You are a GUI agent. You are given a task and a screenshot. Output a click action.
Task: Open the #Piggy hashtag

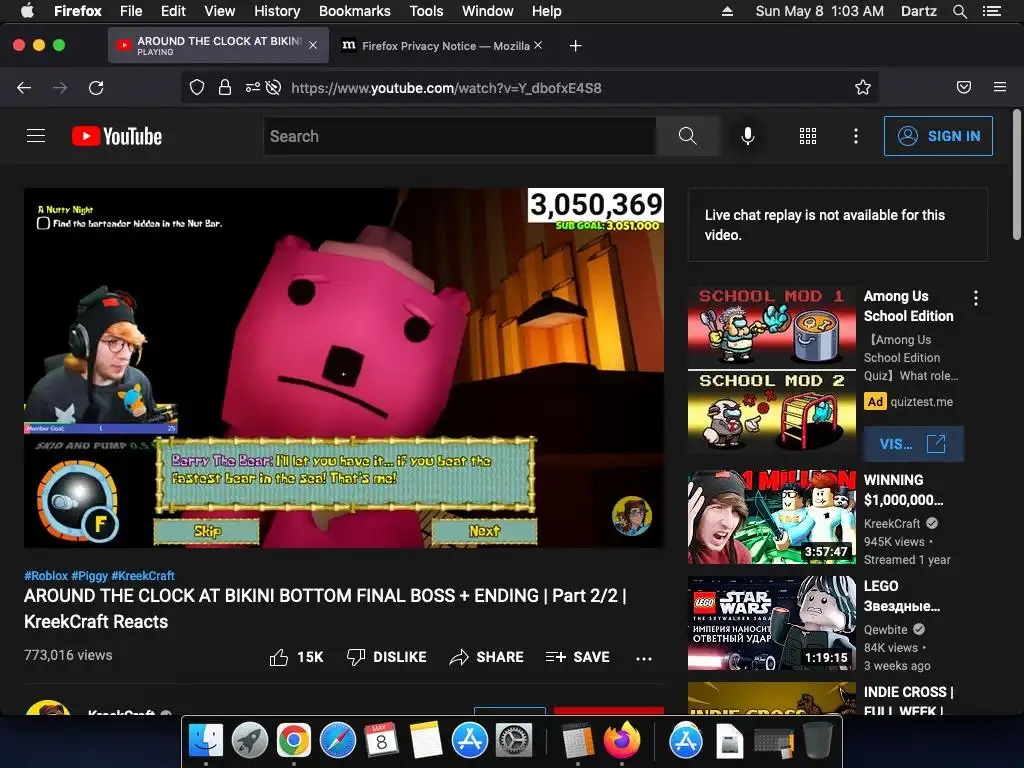pyautogui.click(x=89, y=575)
